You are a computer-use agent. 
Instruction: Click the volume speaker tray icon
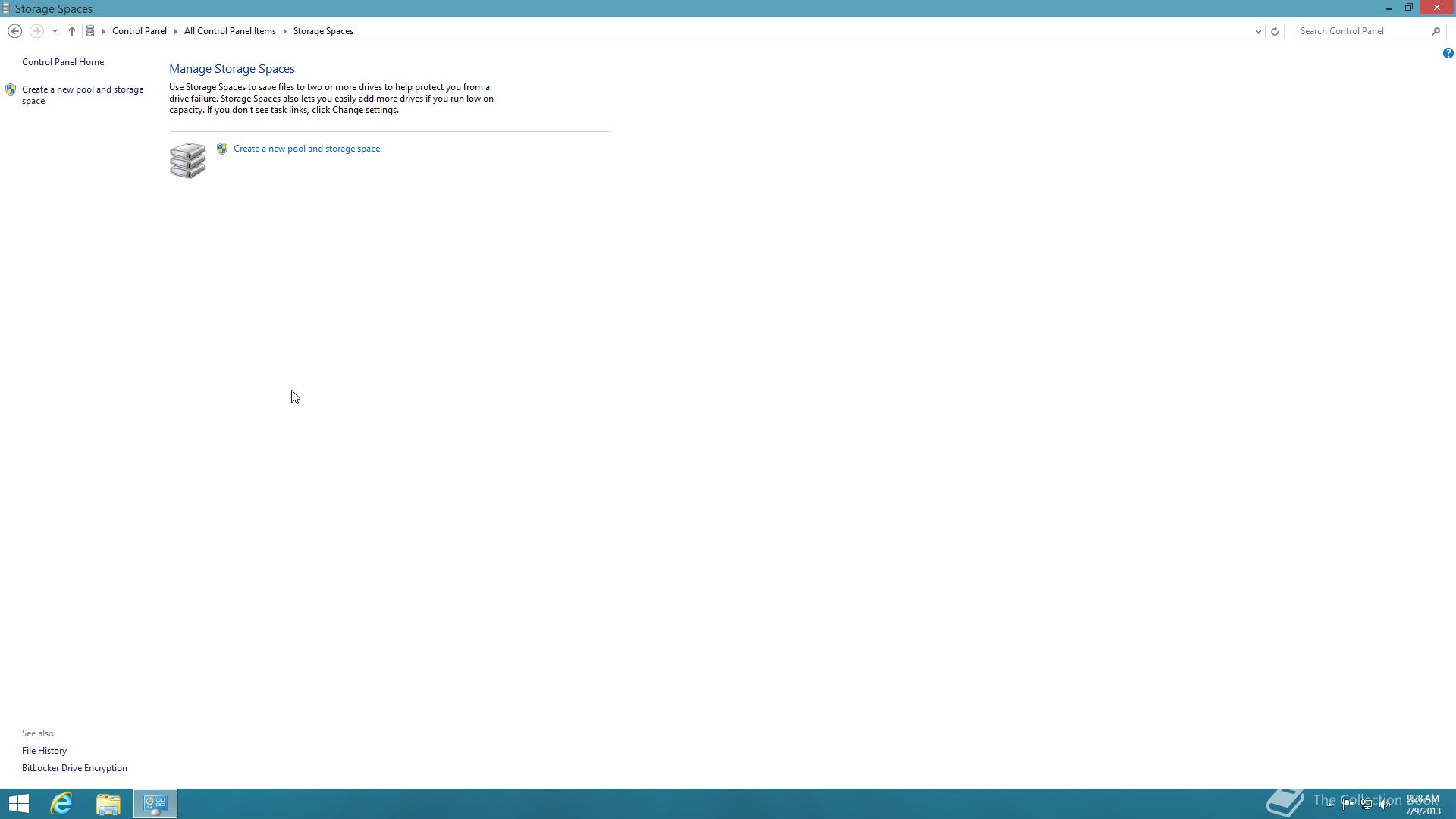[x=1385, y=804]
